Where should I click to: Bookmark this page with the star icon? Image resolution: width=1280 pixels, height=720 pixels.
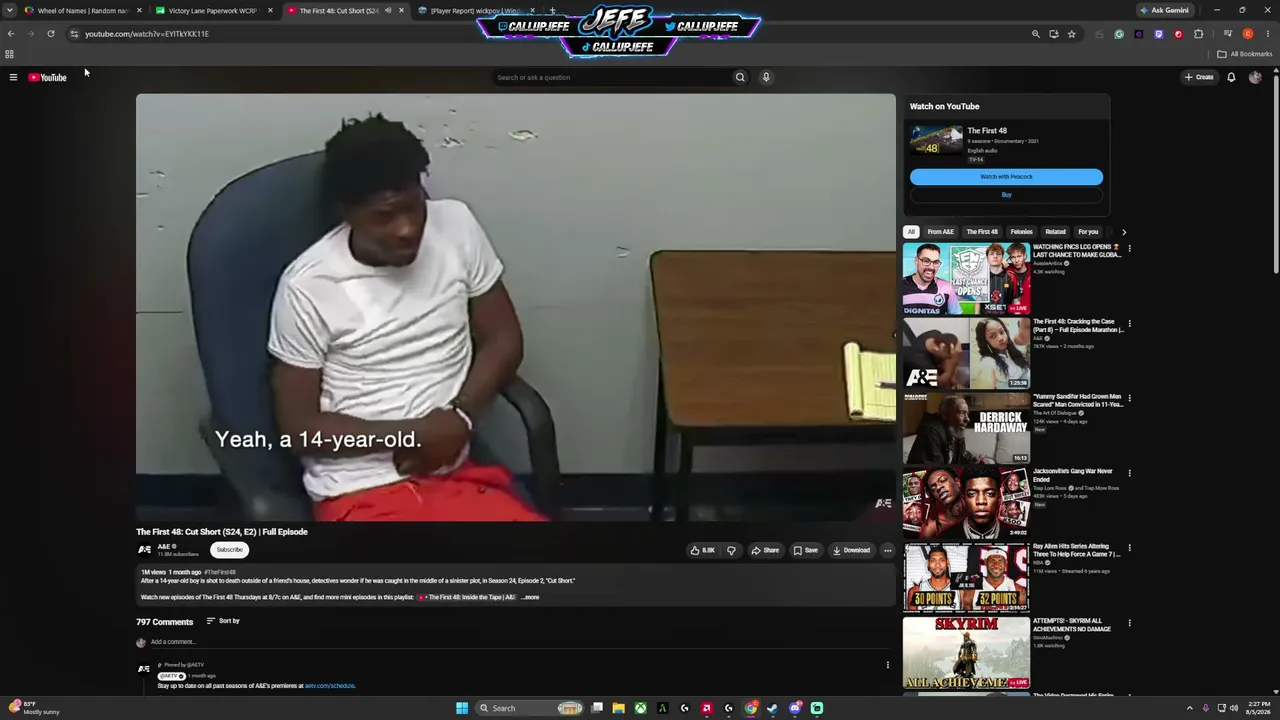(x=1072, y=34)
